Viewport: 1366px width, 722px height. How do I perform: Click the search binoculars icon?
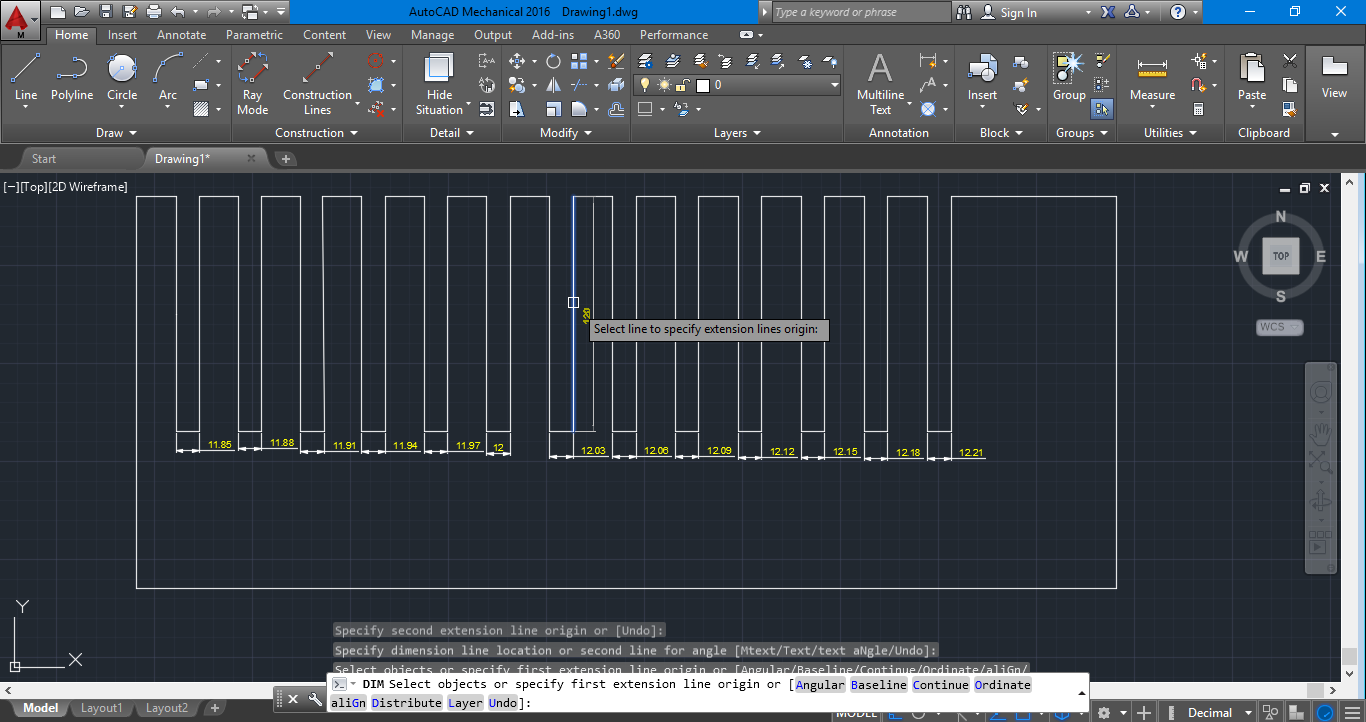964,12
